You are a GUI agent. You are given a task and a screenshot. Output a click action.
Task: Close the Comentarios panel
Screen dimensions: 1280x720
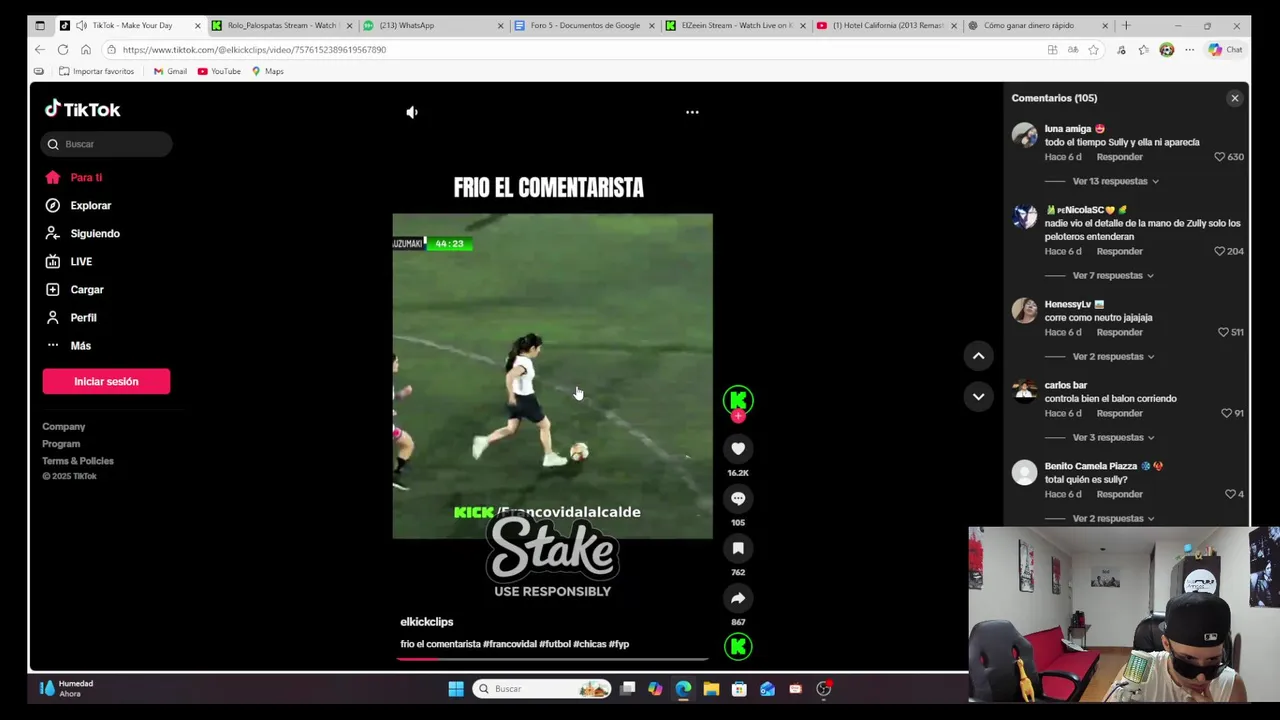1235,98
